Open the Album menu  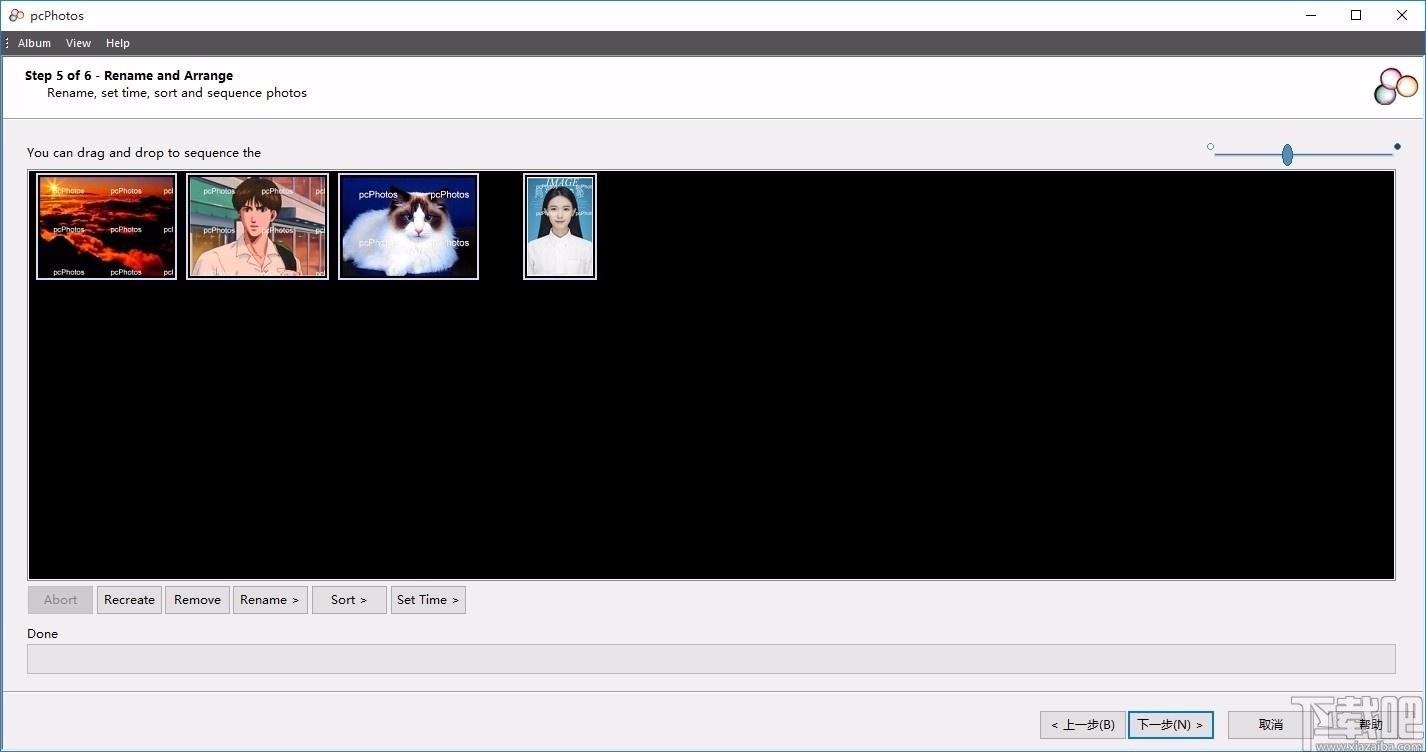[34, 43]
